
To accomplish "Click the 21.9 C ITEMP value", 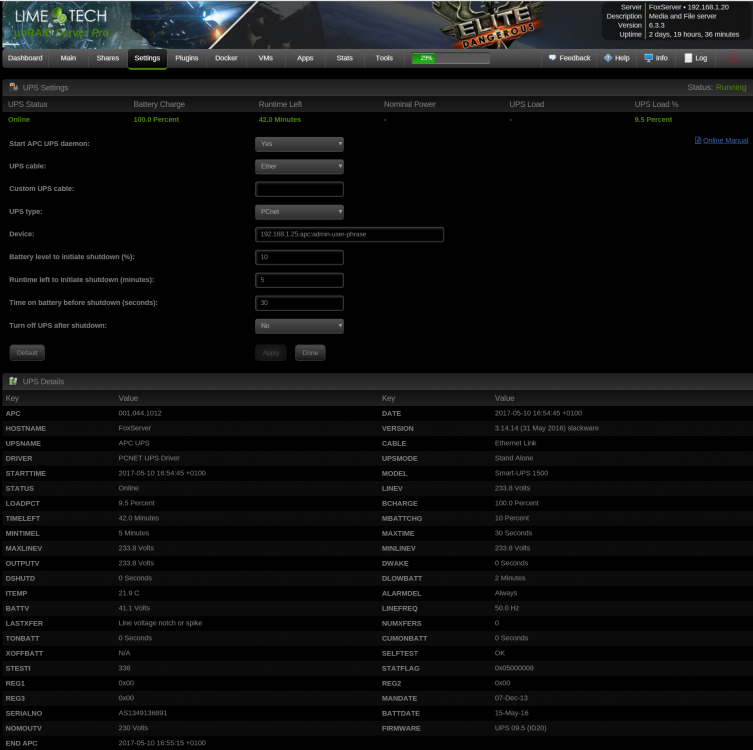I will pyautogui.click(x=129, y=593).
